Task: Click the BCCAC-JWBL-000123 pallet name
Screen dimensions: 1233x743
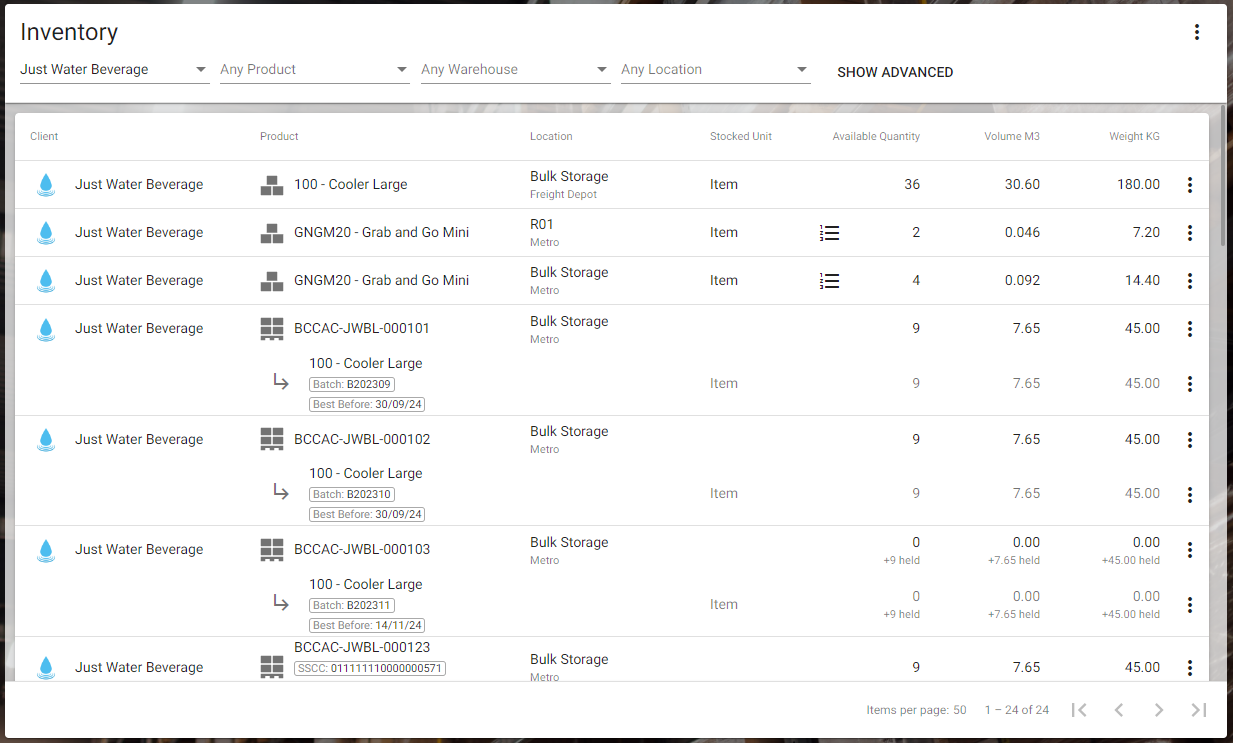Action: [362, 647]
